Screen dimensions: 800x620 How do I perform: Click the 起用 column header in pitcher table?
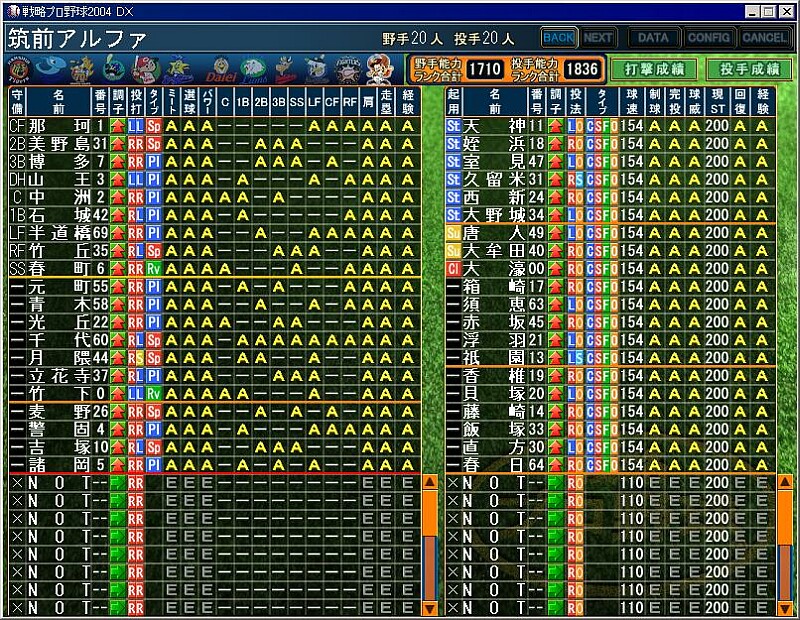coord(454,101)
